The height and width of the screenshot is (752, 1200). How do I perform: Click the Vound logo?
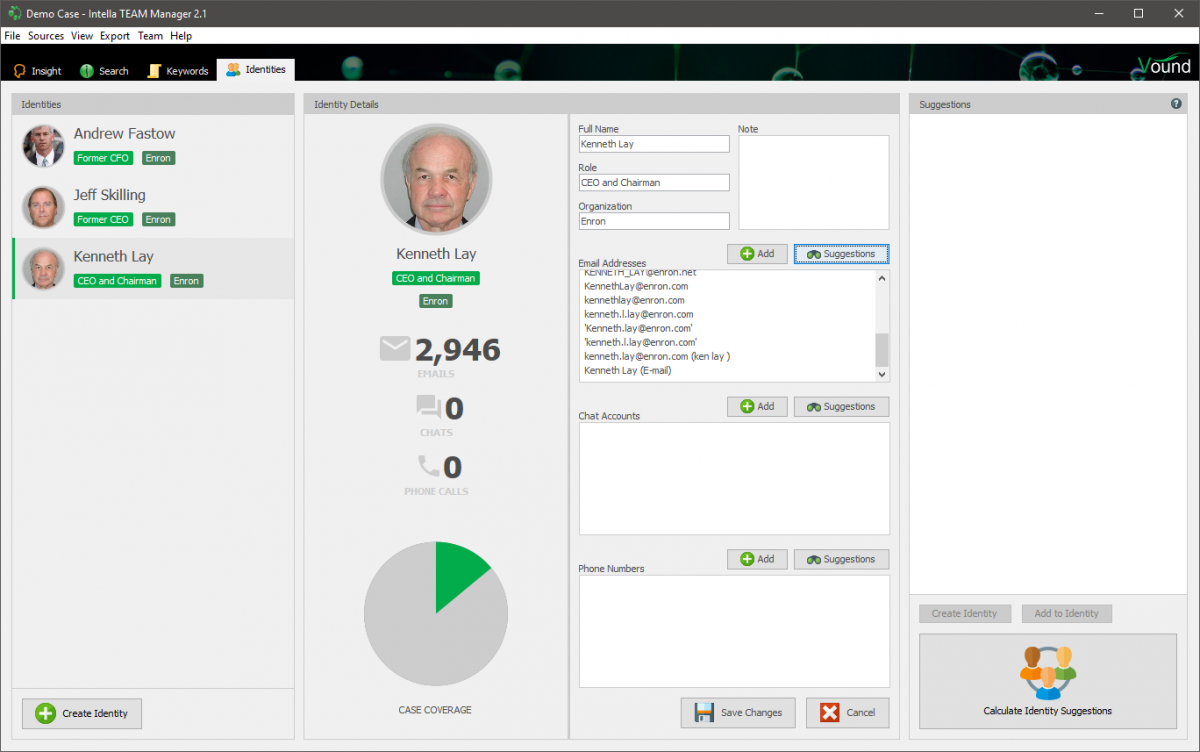pyautogui.click(x=1161, y=64)
